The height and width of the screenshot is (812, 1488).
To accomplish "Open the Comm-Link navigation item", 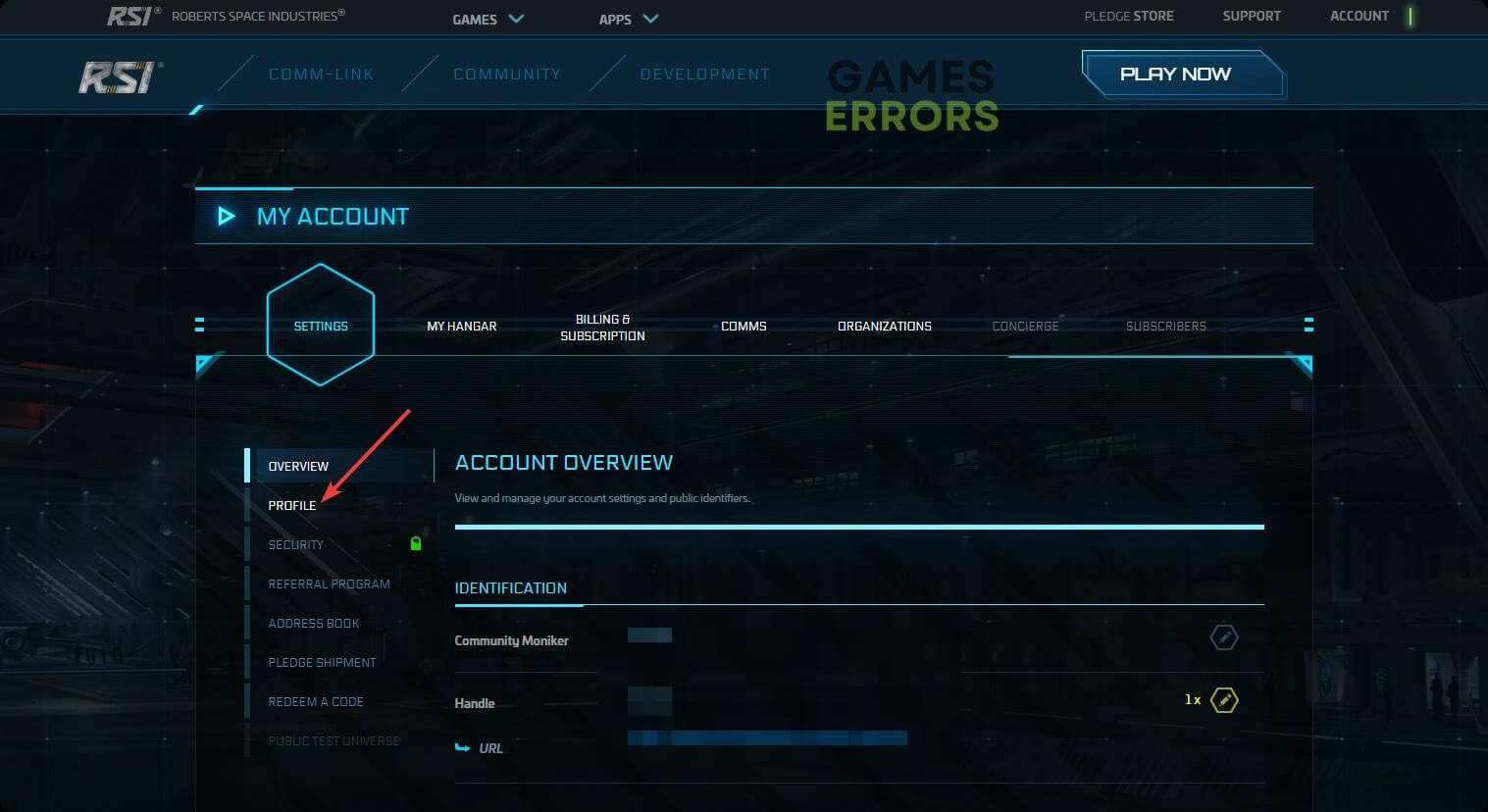I will click(x=321, y=75).
